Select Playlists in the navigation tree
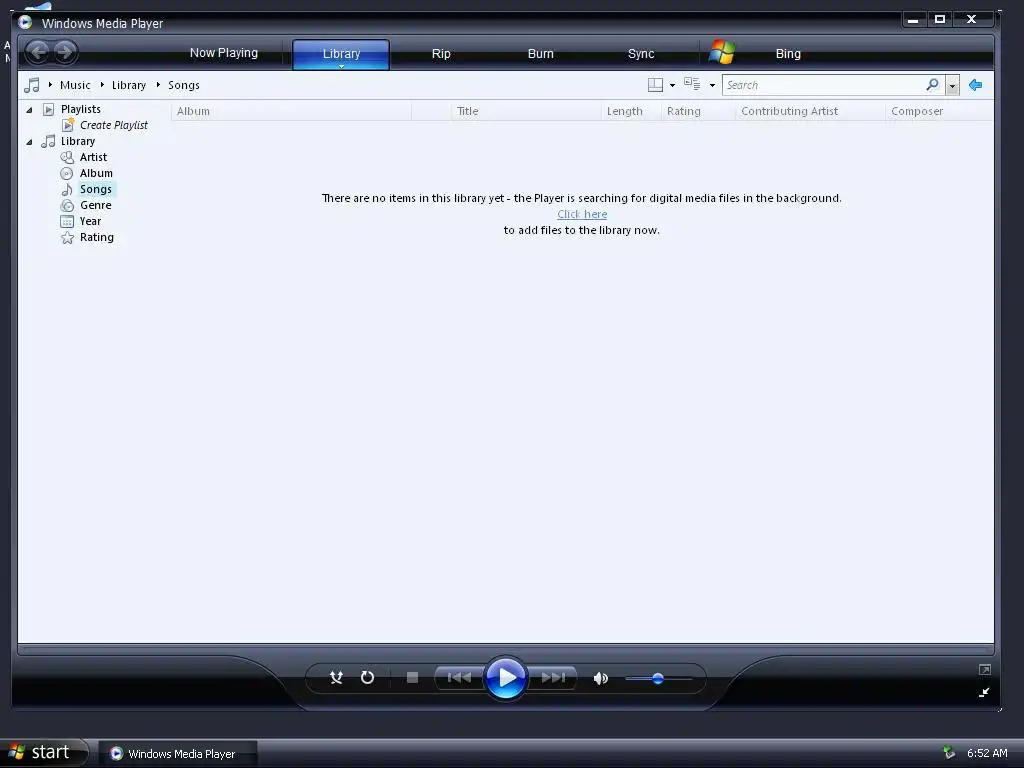Viewport: 1024px width, 768px height. tap(80, 109)
